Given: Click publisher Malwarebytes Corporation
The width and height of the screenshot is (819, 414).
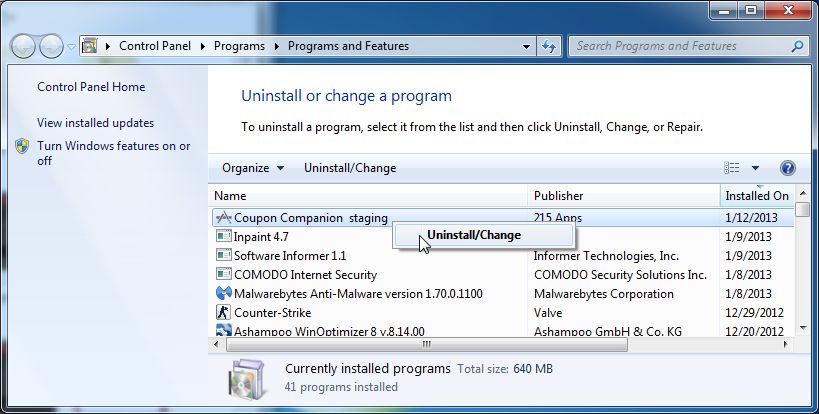Looking at the screenshot, I should (x=604, y=293).
